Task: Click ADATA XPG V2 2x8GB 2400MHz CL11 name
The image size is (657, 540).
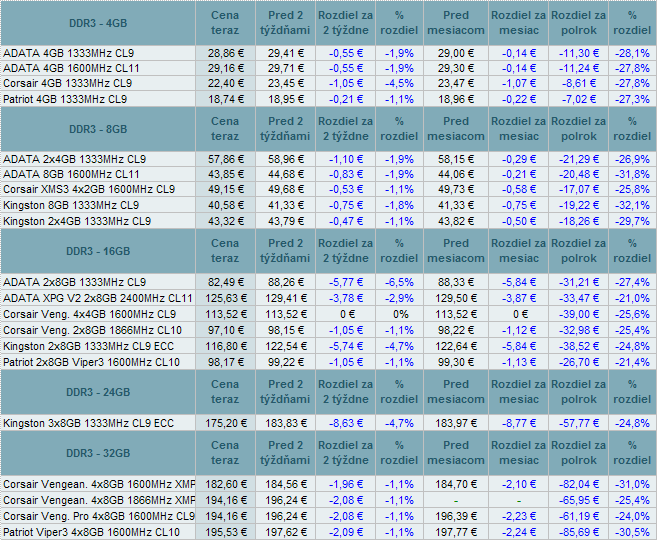Action: click(98, 298)
